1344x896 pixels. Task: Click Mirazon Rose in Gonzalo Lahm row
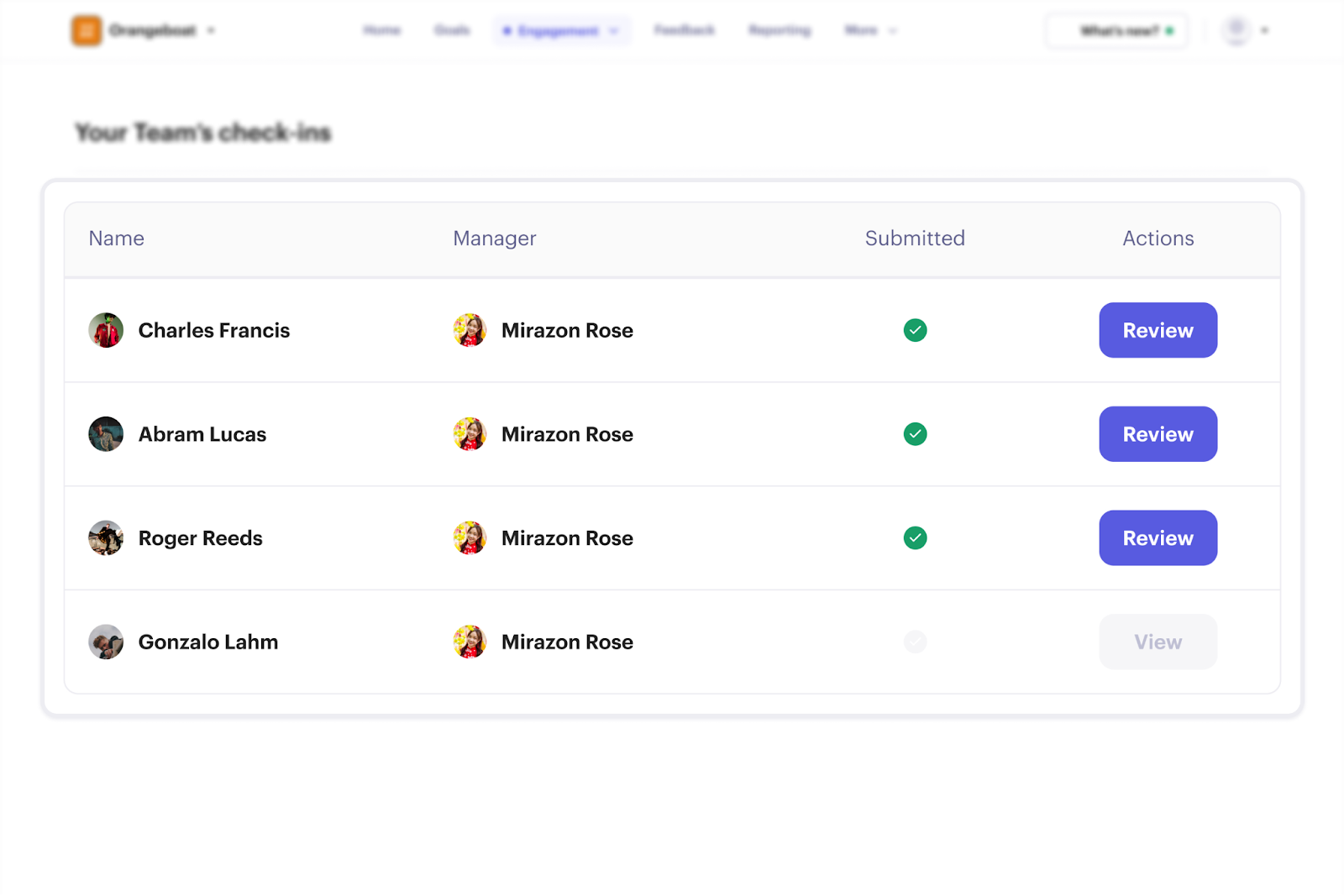tap(567, 642)
